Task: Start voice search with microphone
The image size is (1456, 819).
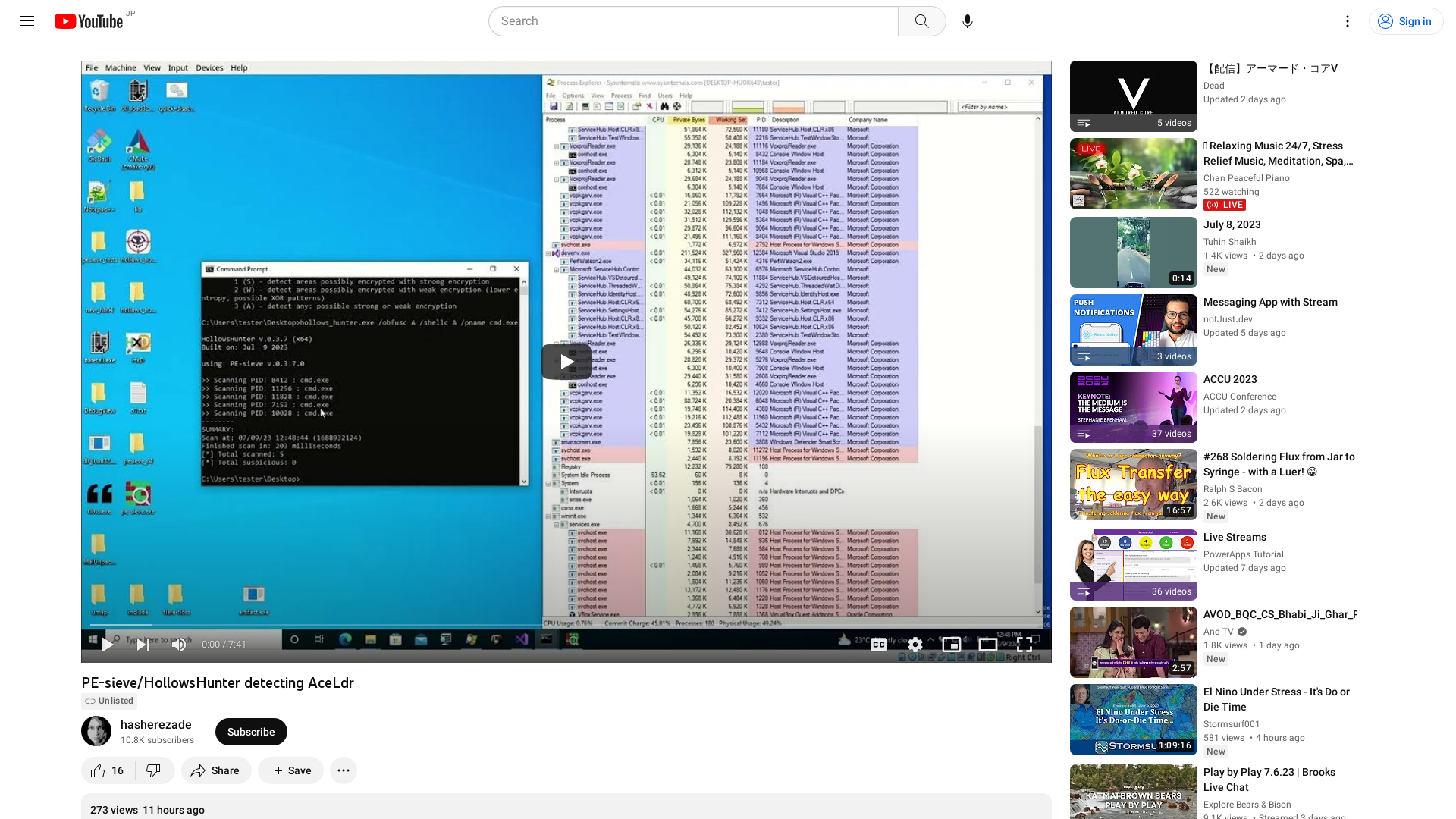Action: pyautogui.click(x=967, y=21)
